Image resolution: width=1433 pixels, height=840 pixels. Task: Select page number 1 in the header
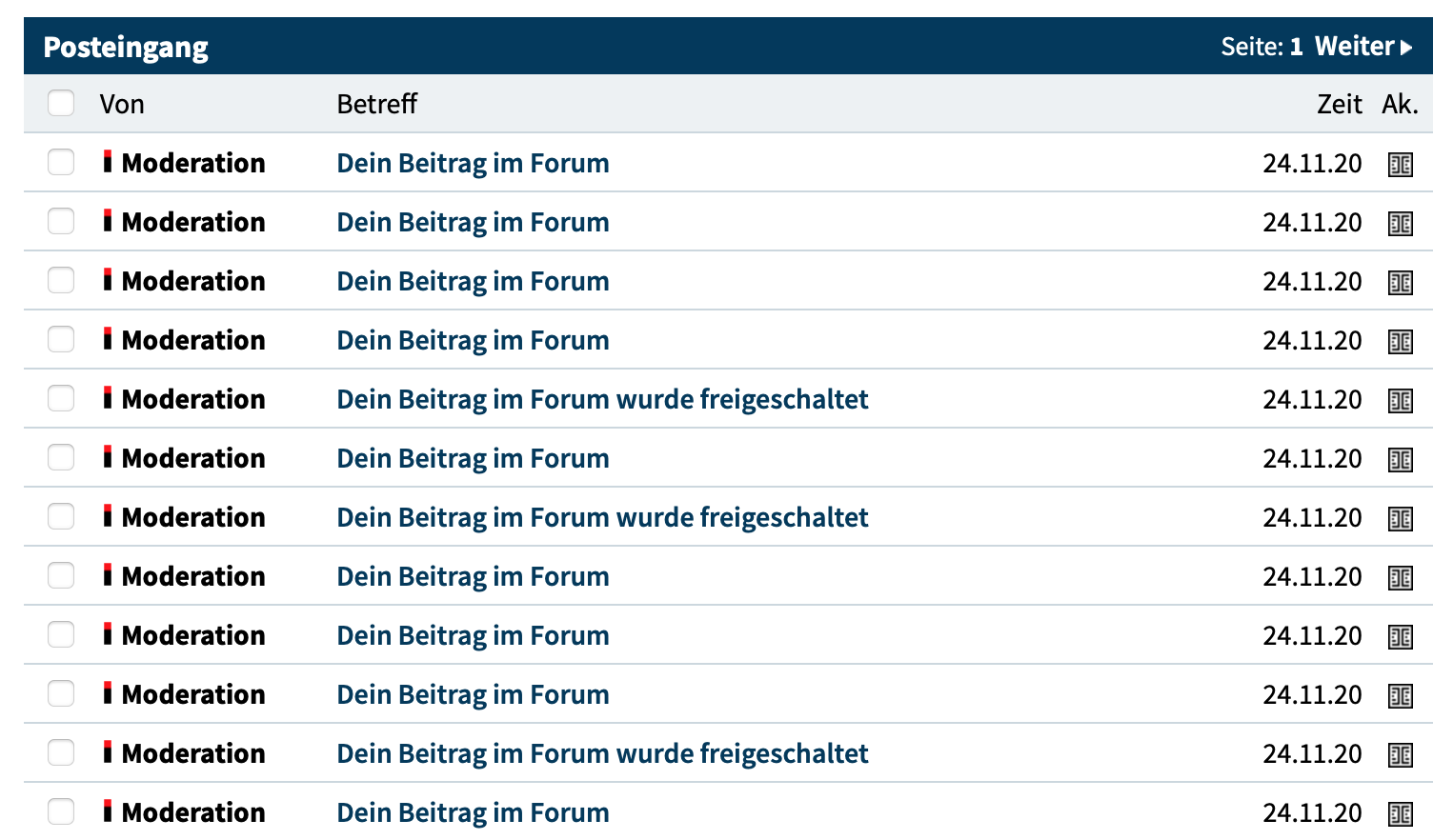(1296, 46)
